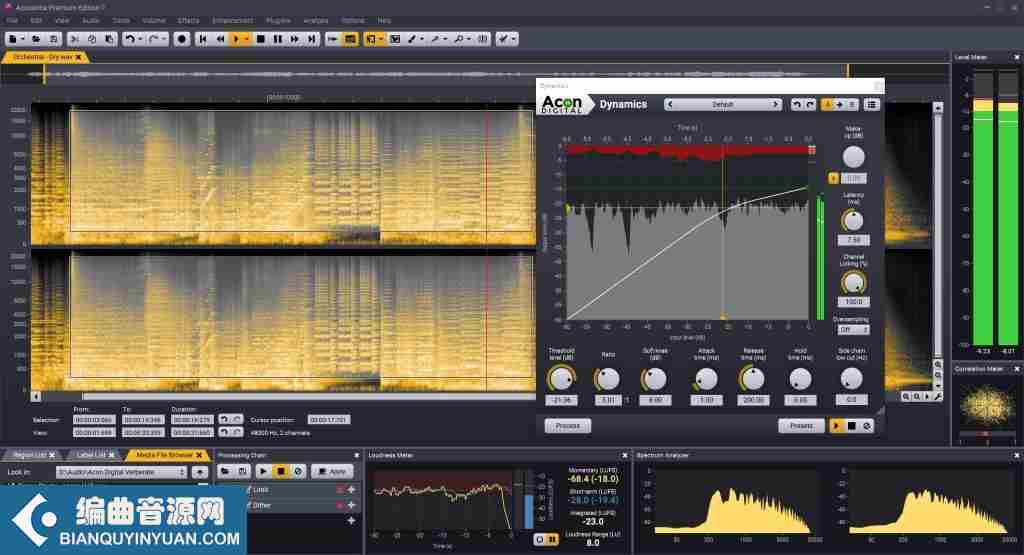Open the play mode dropdown arrow
The width and height of the screenshot is (1024, 555).
[x=247, y=39]
